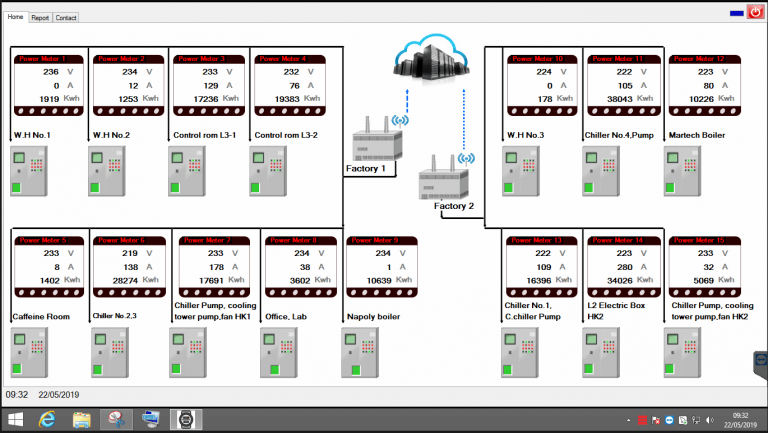Open the Windows Start menu
768x433 pixels.
point(16,419)
